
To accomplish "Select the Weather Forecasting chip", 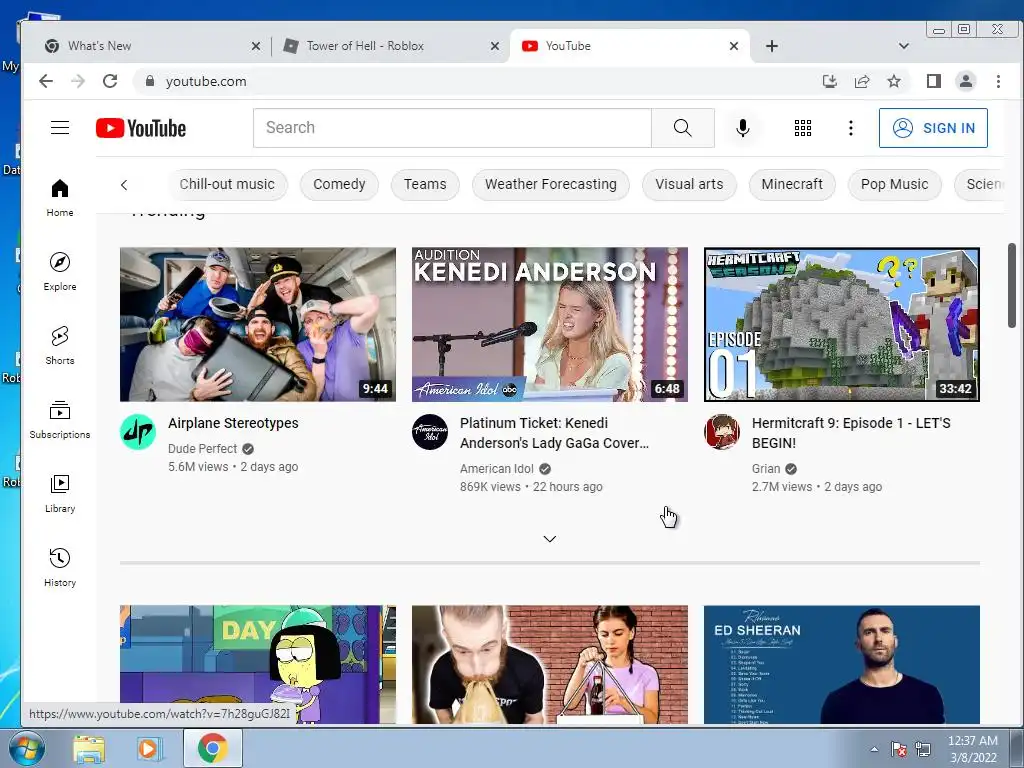I will tap(551, 184).
